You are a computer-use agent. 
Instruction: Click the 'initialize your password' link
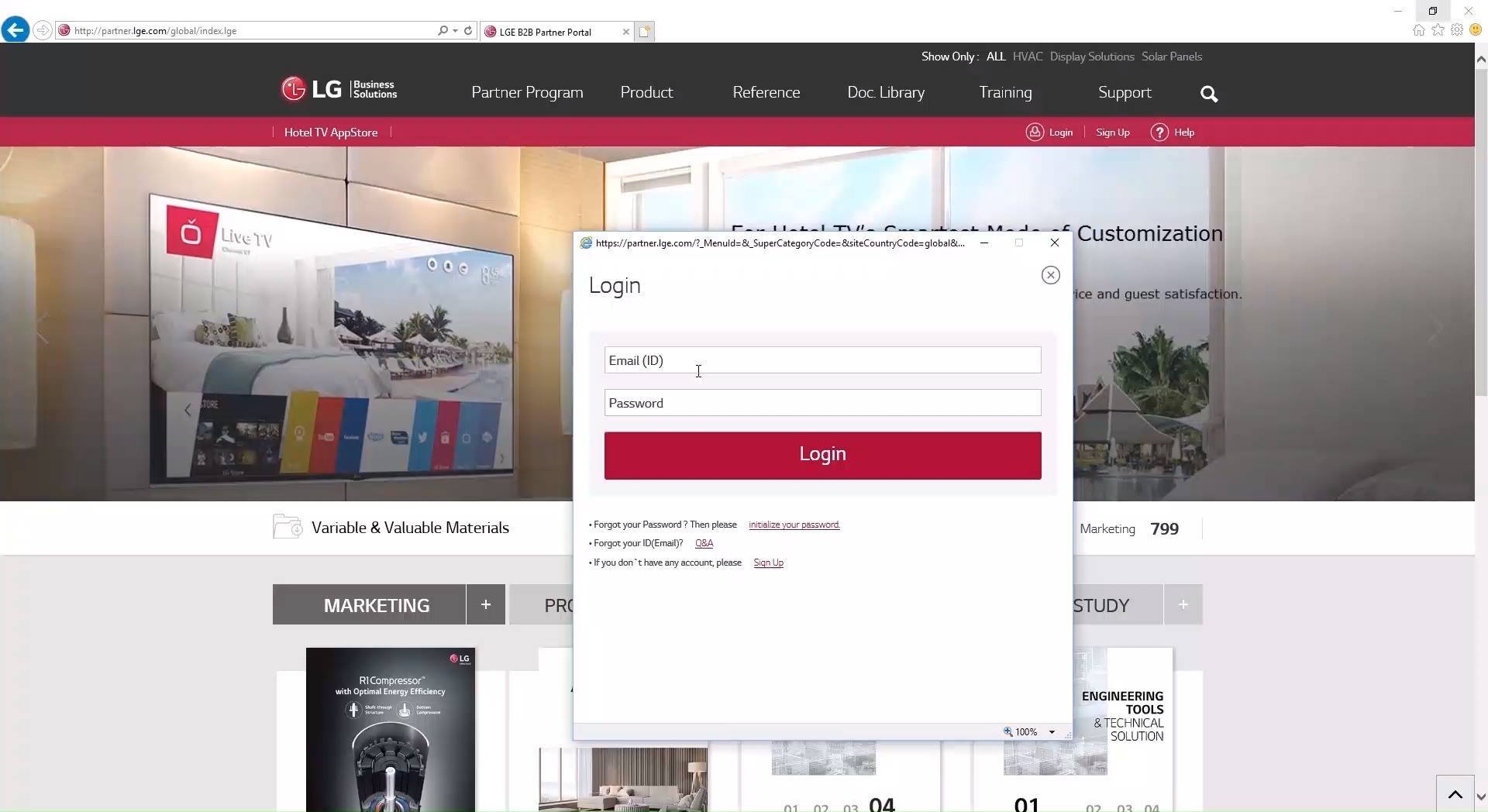click(x=794, y=525)
